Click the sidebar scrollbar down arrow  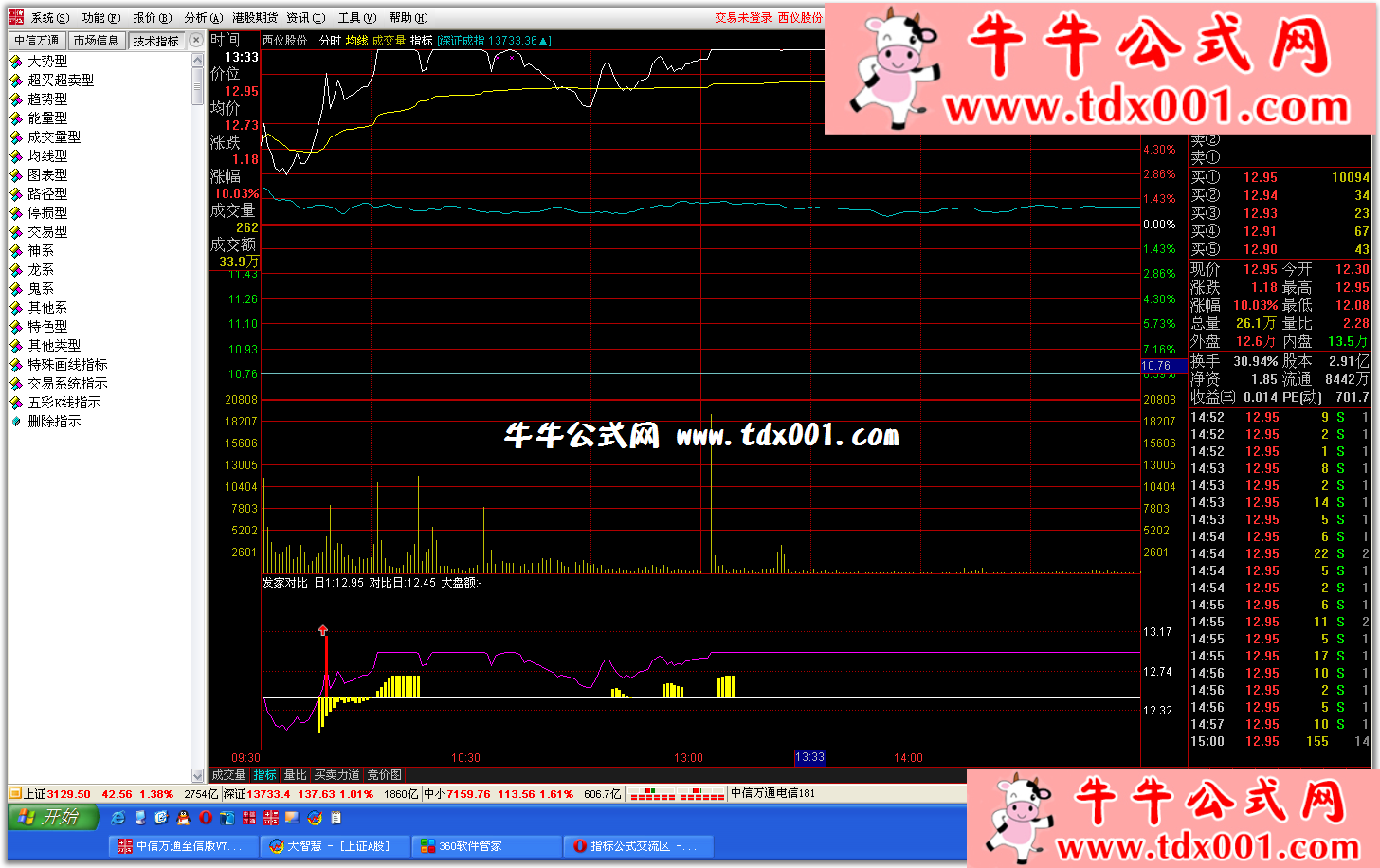point(197,775)
